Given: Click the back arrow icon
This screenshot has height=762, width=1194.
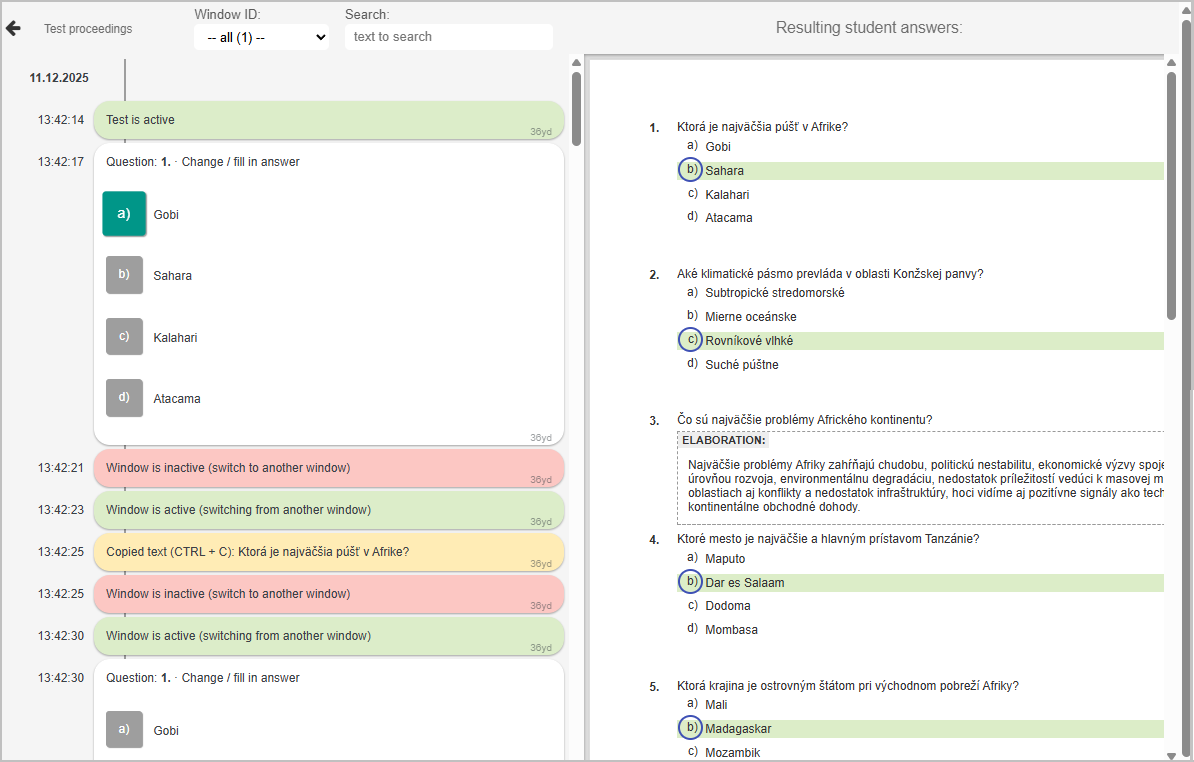Looking at the screenshot, I should pos(13,28).
